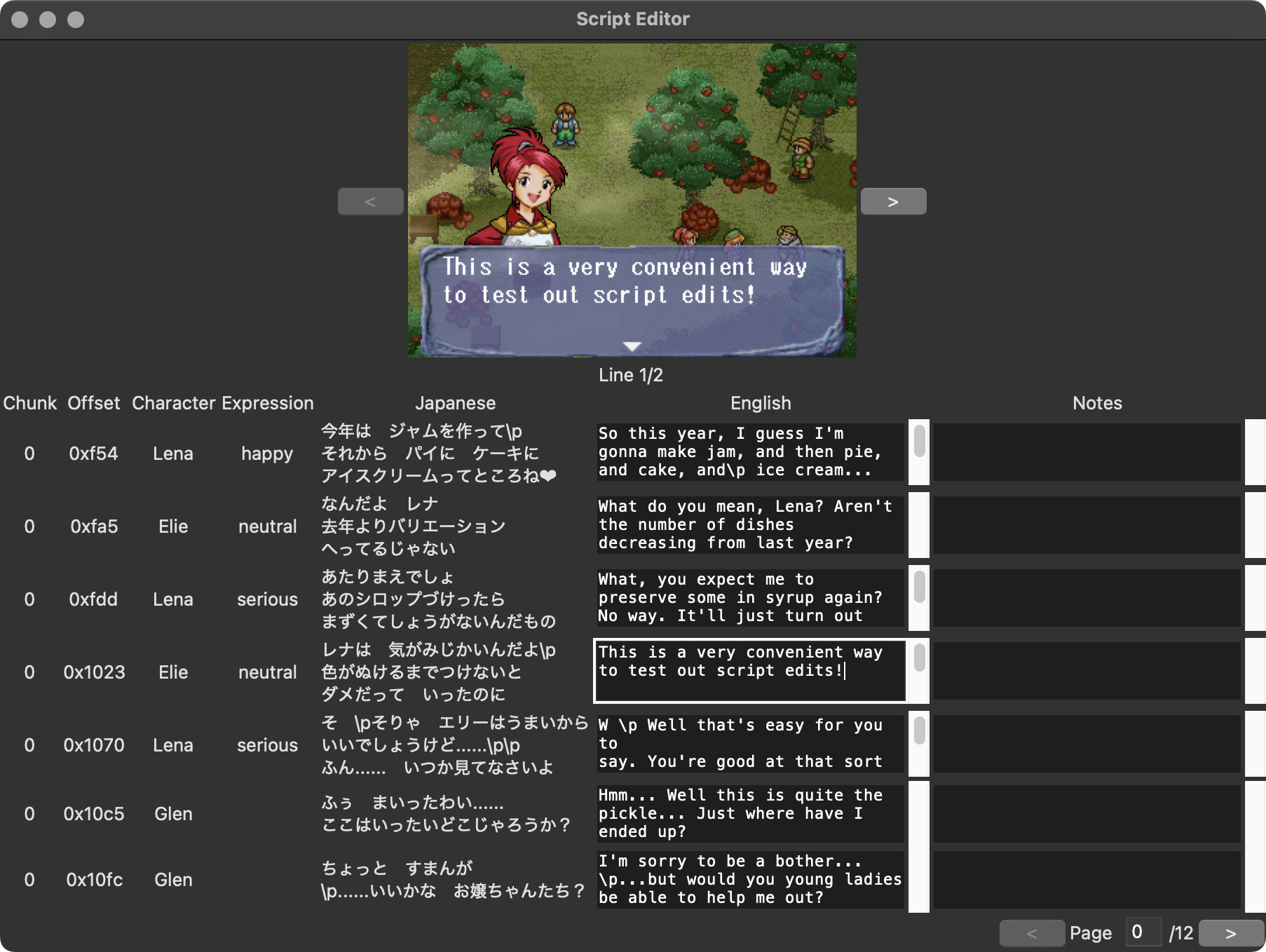Click the Expression column header

(267, 403)
